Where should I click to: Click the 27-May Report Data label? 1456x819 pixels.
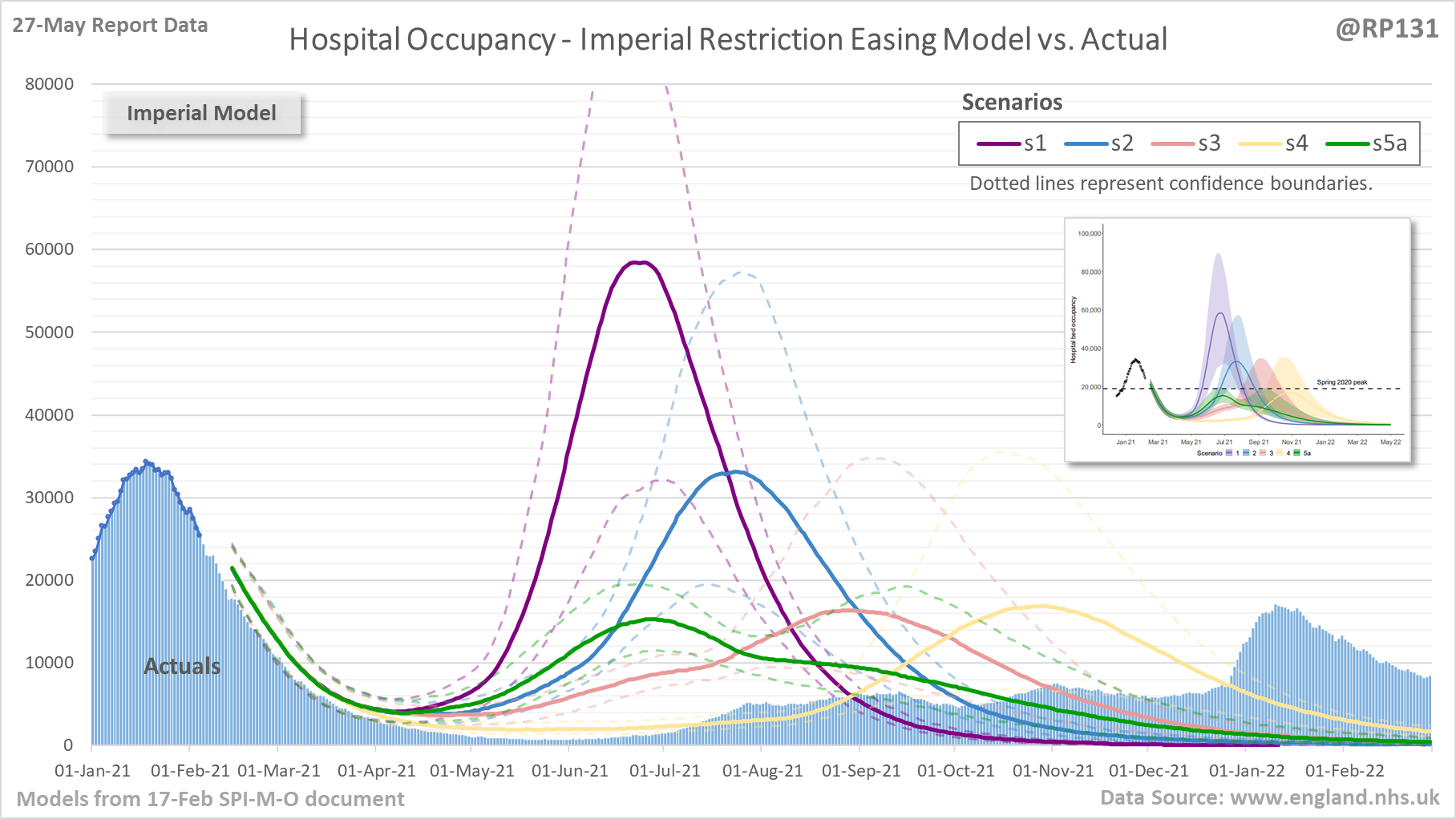click(x=110, y=26)
